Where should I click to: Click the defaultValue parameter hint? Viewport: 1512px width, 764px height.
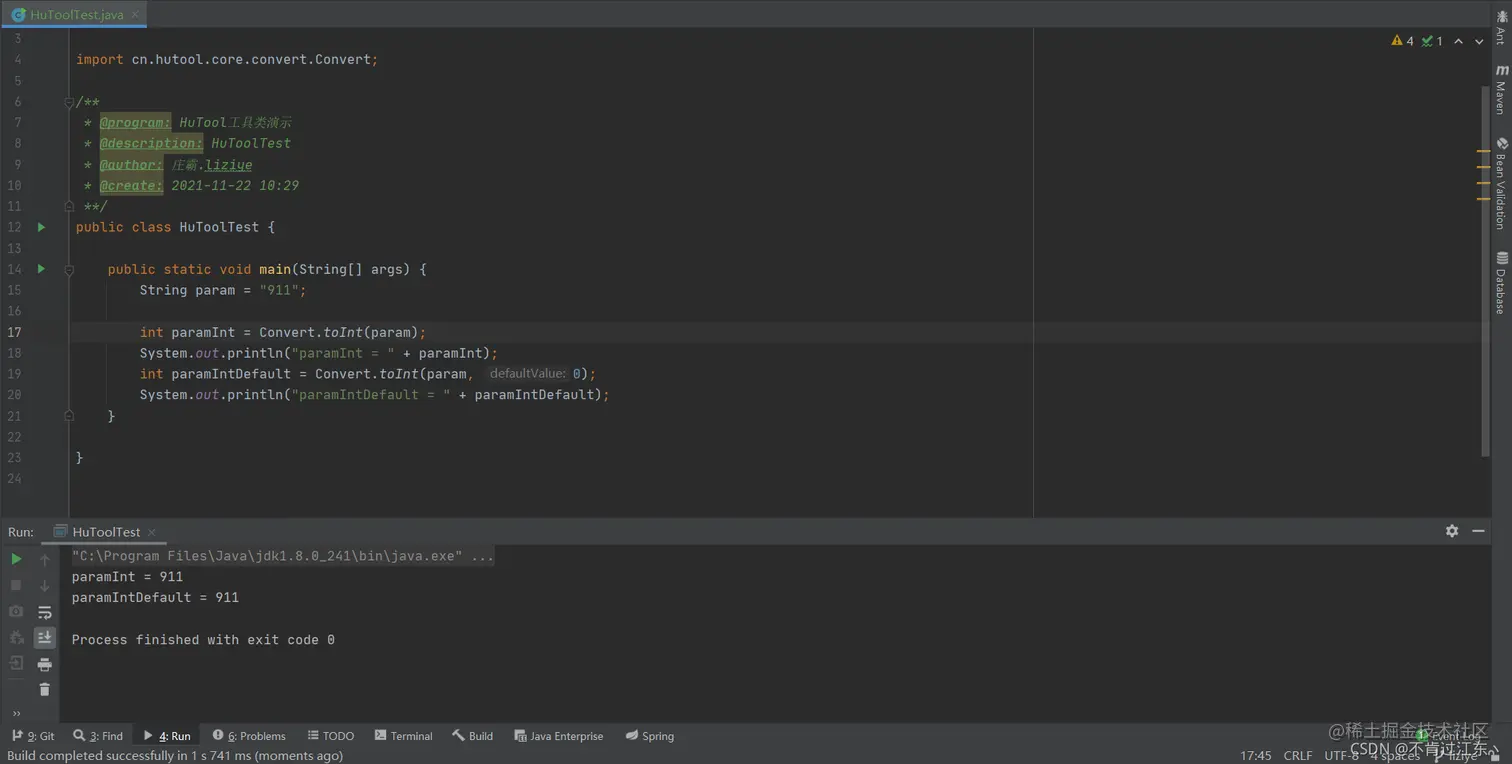pos(528,374)
